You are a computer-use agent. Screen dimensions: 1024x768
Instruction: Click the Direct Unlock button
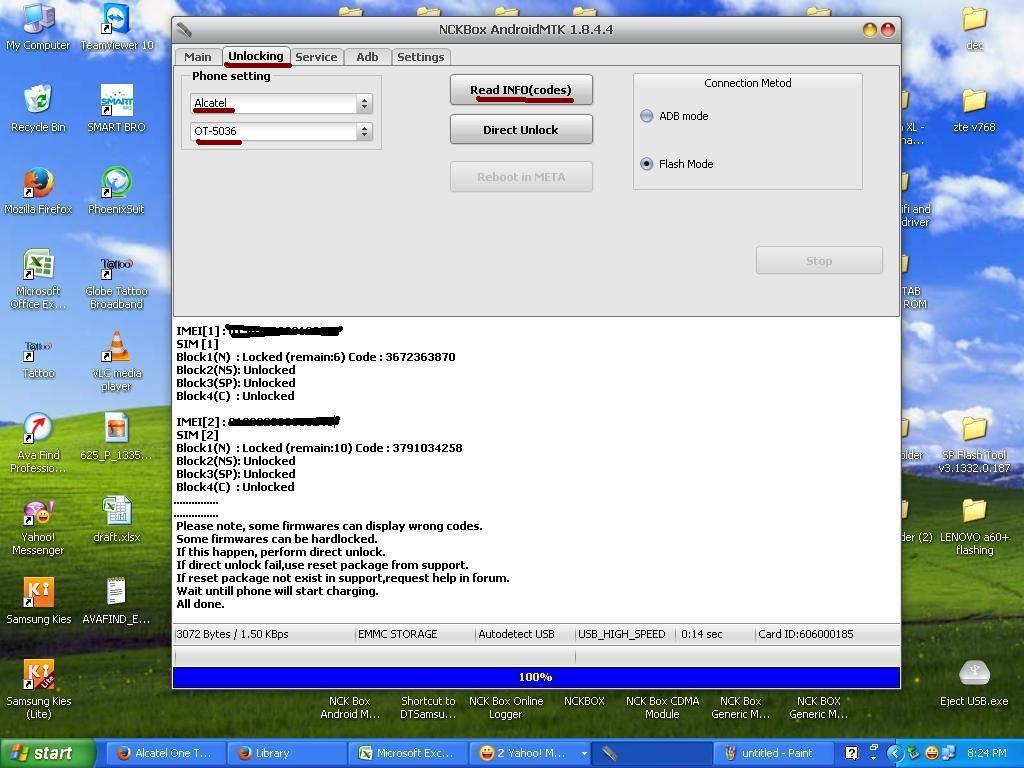point(521,130)
